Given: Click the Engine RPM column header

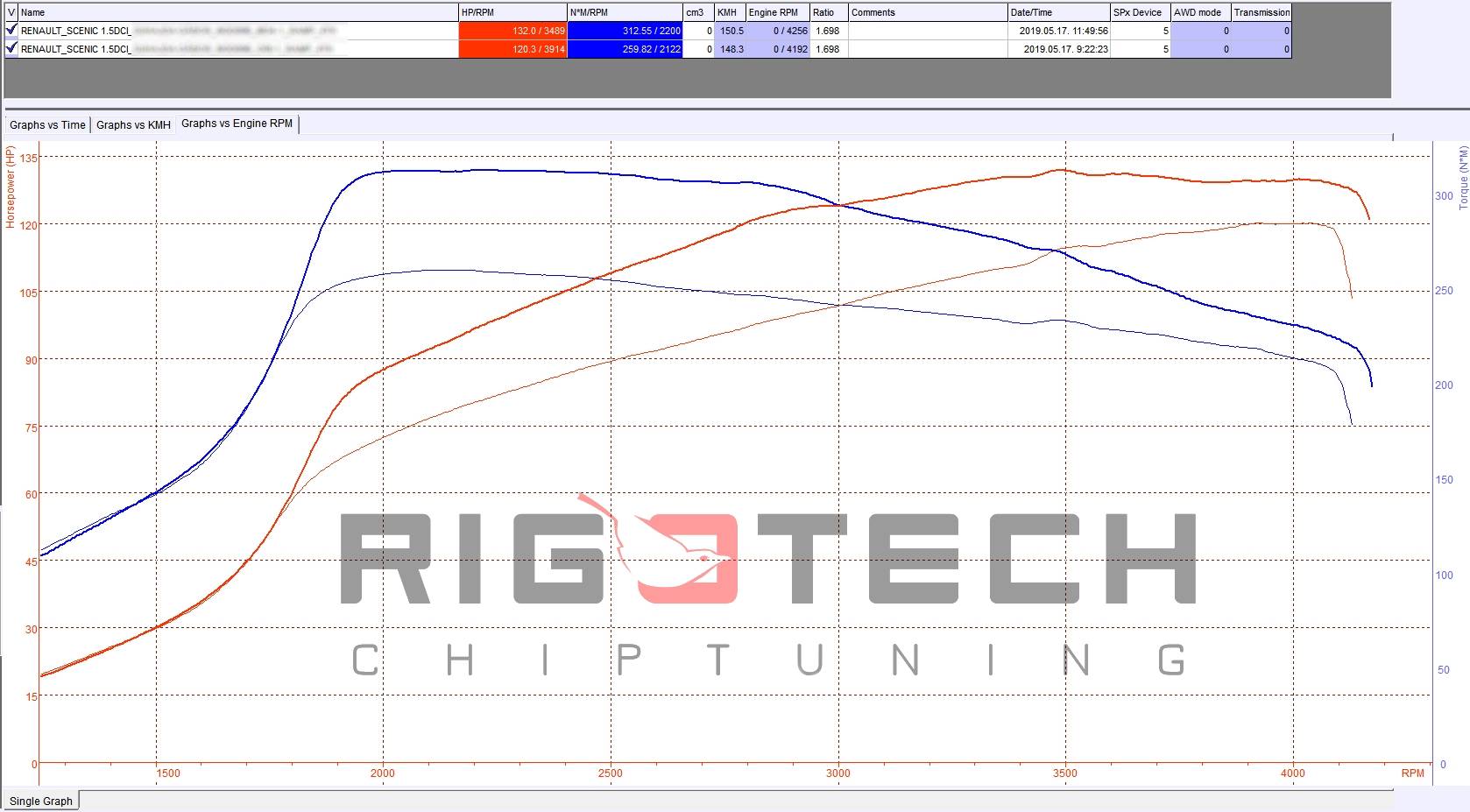Looking at the screenshot, I should pos(778,12).
